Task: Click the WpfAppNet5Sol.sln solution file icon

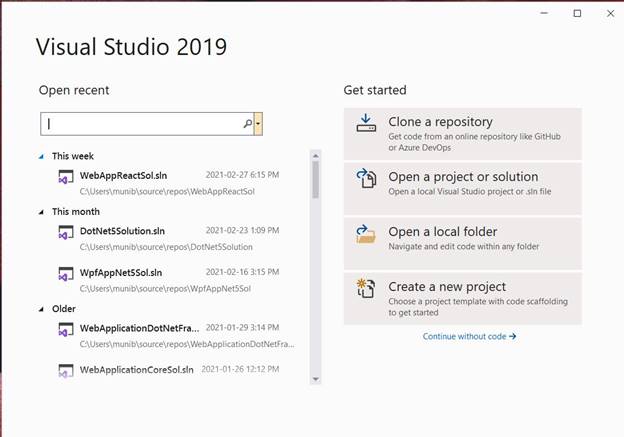Action: [65, 276]
